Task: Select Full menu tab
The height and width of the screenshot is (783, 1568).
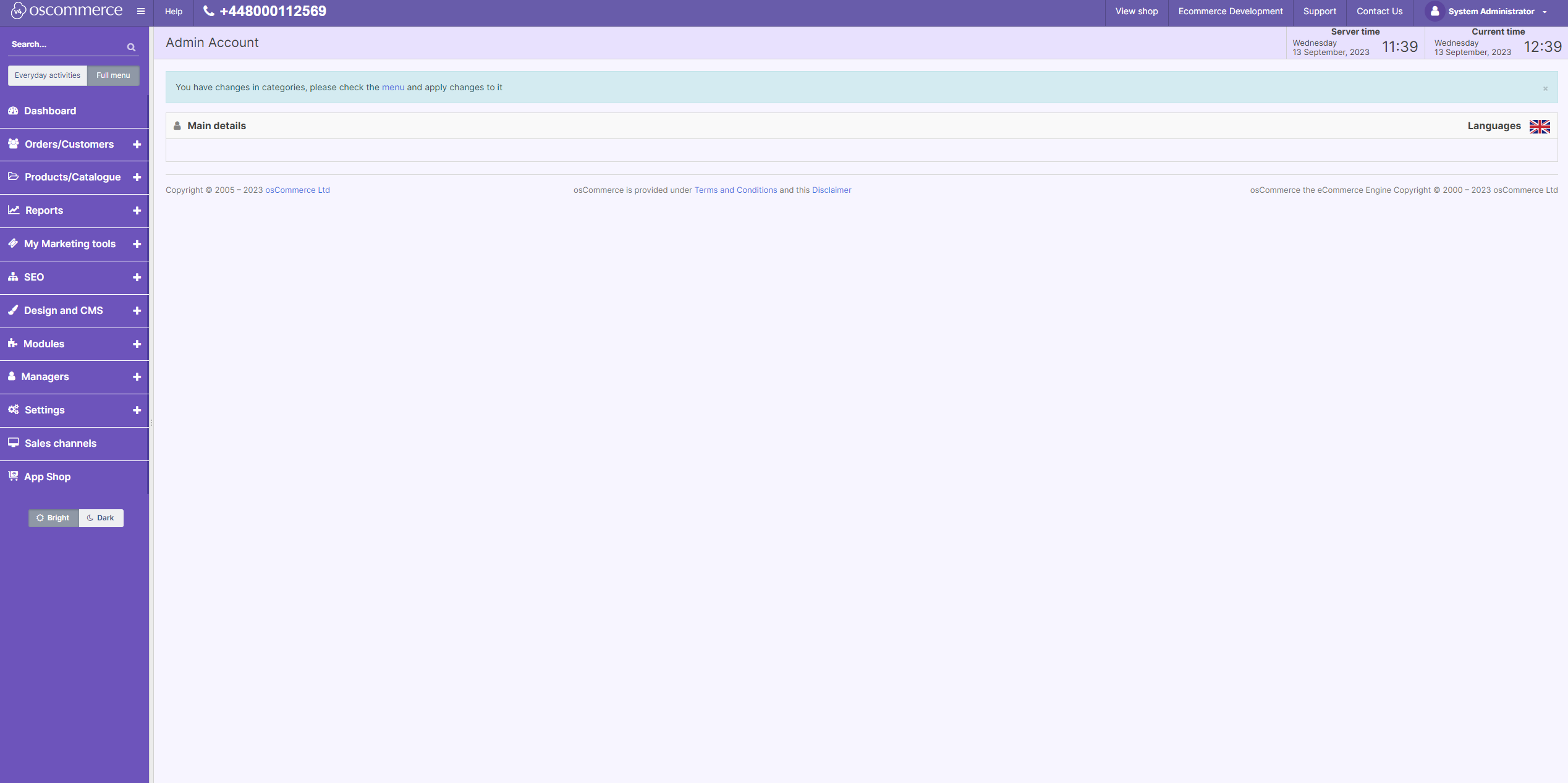Action: tap(113, 75)
